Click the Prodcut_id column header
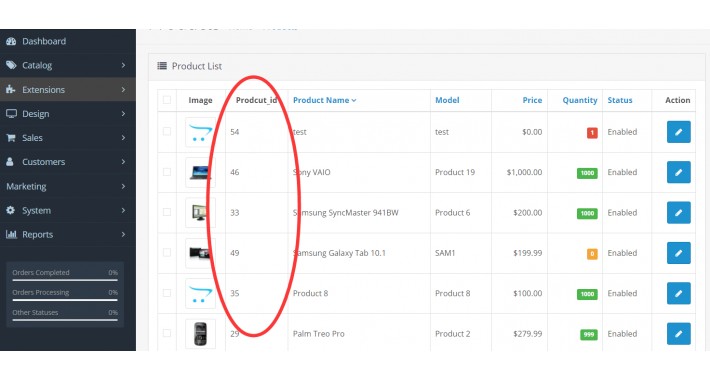The image size is (710, 380). pos(256,100)
